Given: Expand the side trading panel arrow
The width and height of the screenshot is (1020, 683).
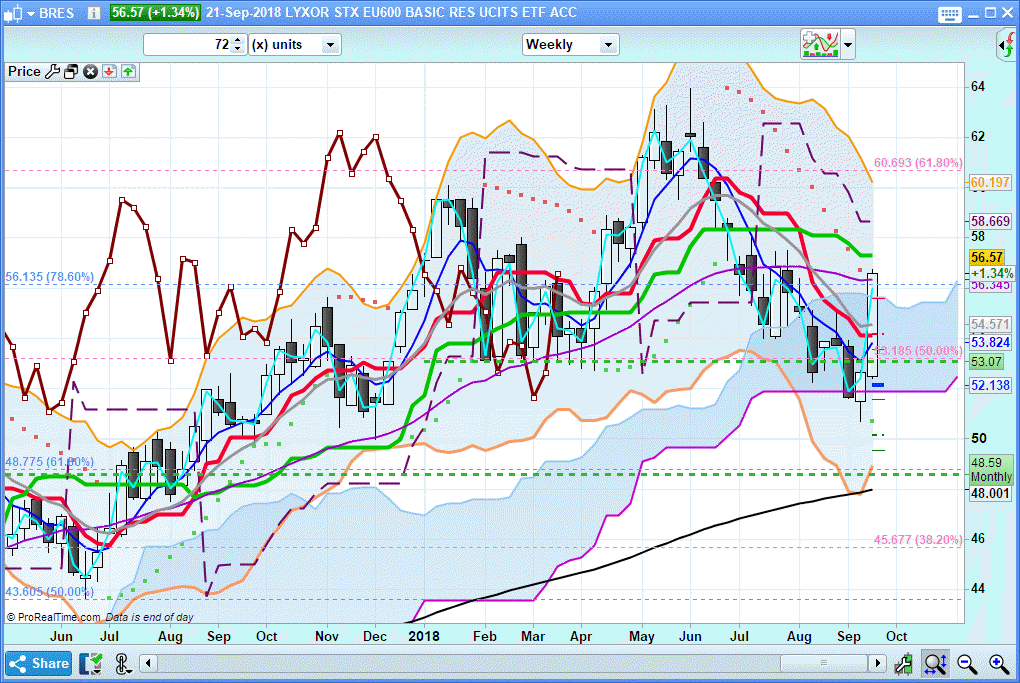Looking at the screenshot, I should [1006, 46].
